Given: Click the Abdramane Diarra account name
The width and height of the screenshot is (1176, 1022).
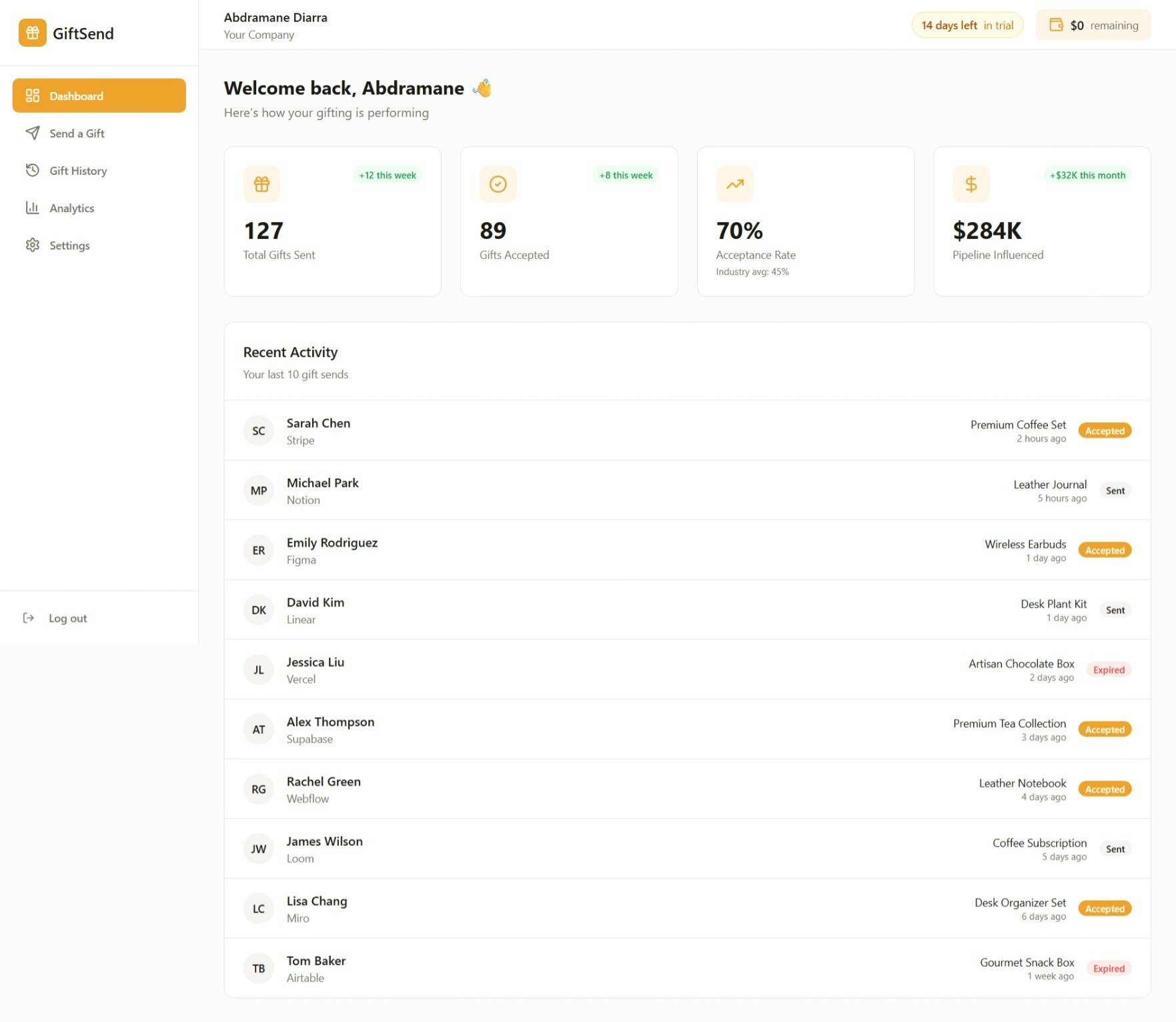Looking at the screenshot, I should click(x=275, y=17).
